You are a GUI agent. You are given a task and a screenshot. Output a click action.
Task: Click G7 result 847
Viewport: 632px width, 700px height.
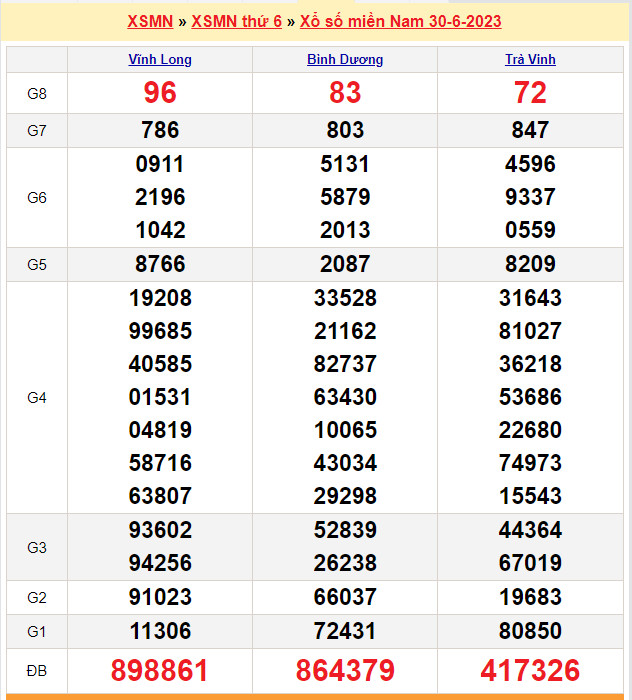point(530,130)
